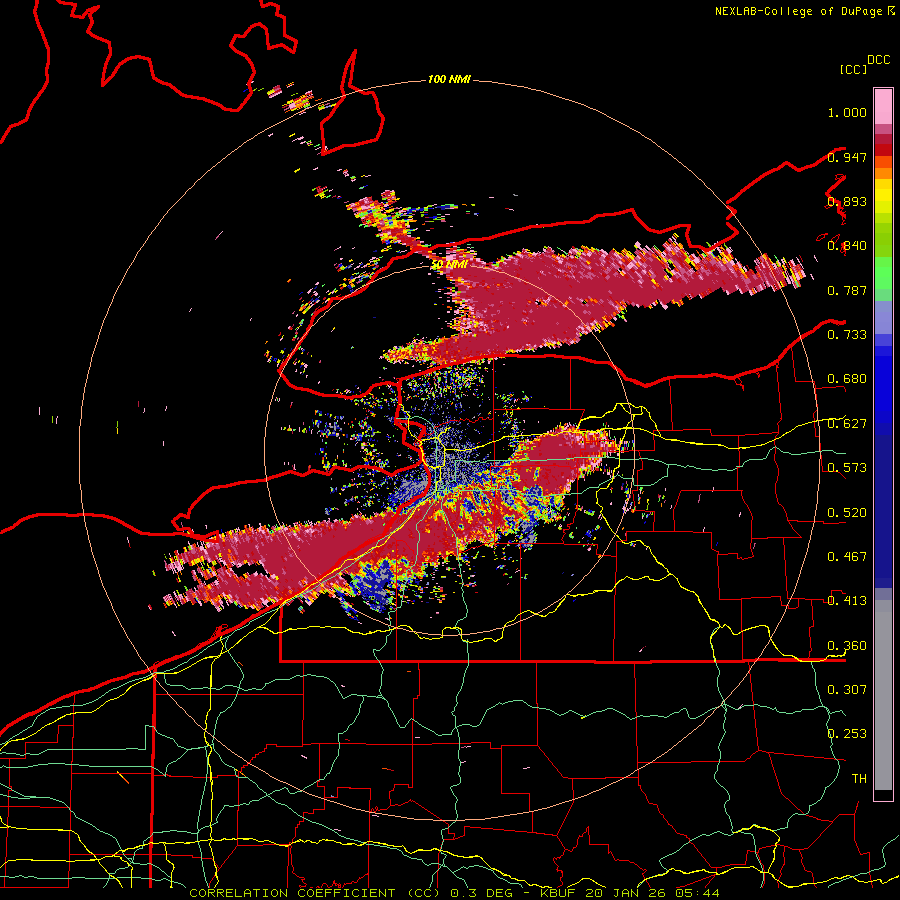Select the 0.733 scale value

click(847, 335)
